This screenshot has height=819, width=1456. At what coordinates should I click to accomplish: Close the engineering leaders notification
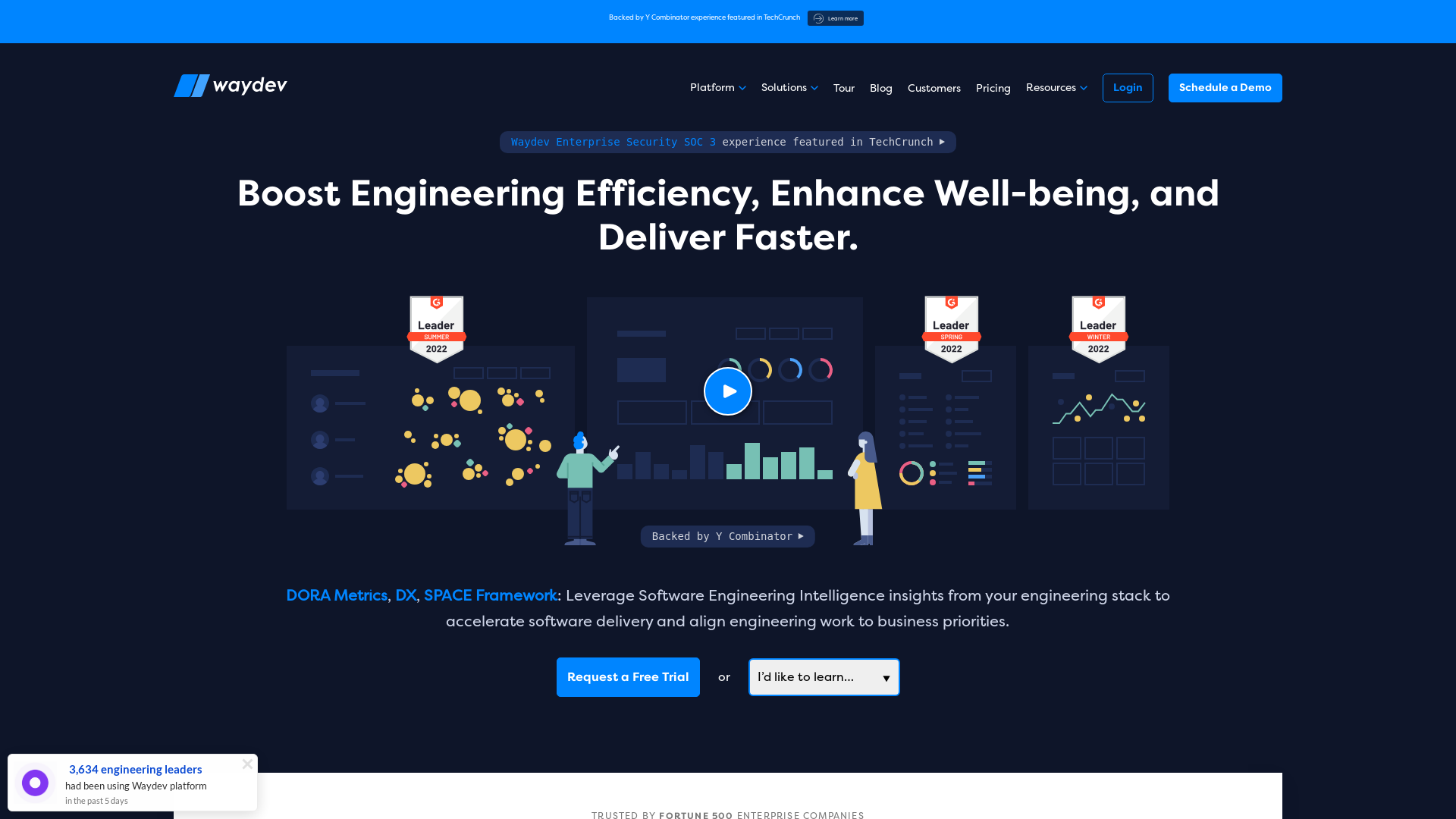point(247,763)
